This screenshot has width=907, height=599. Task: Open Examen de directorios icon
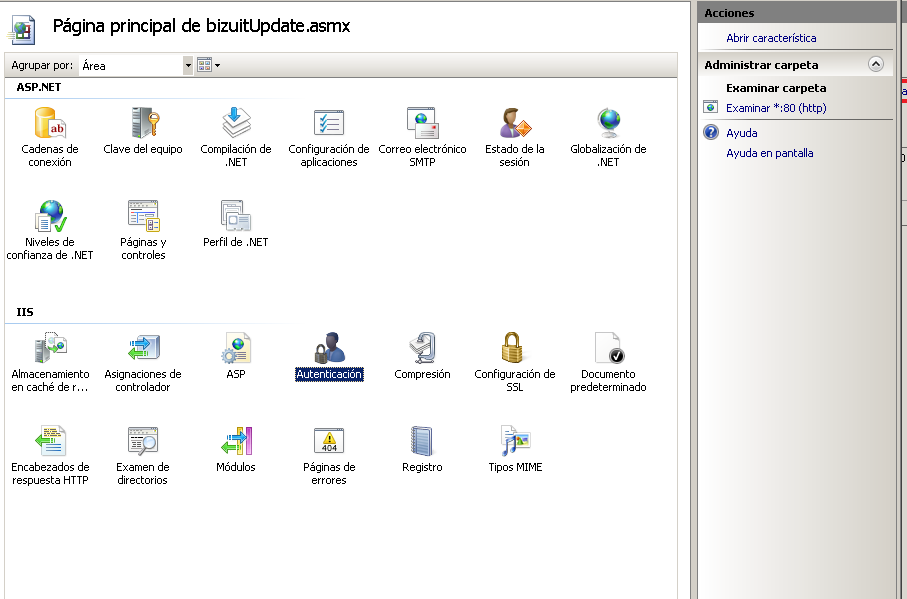click(x=143, y=441)
